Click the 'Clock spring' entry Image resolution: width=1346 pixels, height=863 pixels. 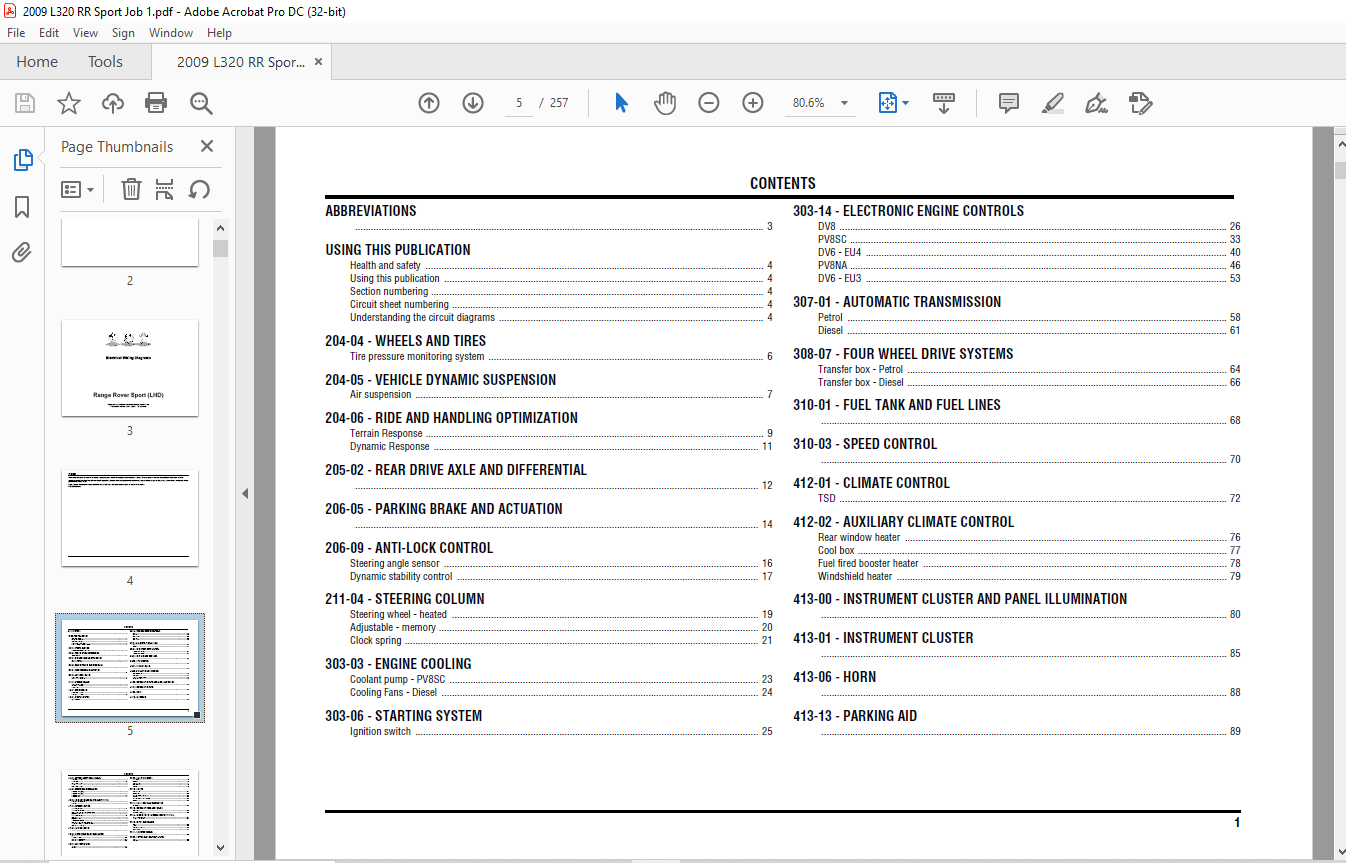tap(376, 641)
